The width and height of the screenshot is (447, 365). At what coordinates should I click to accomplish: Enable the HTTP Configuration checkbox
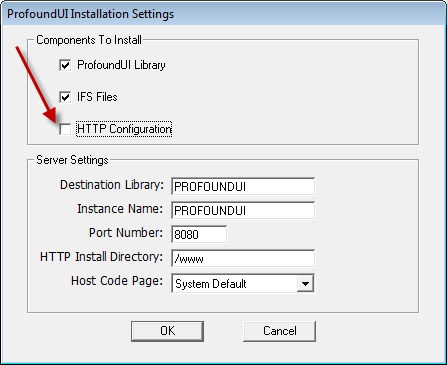pos(65,129)
